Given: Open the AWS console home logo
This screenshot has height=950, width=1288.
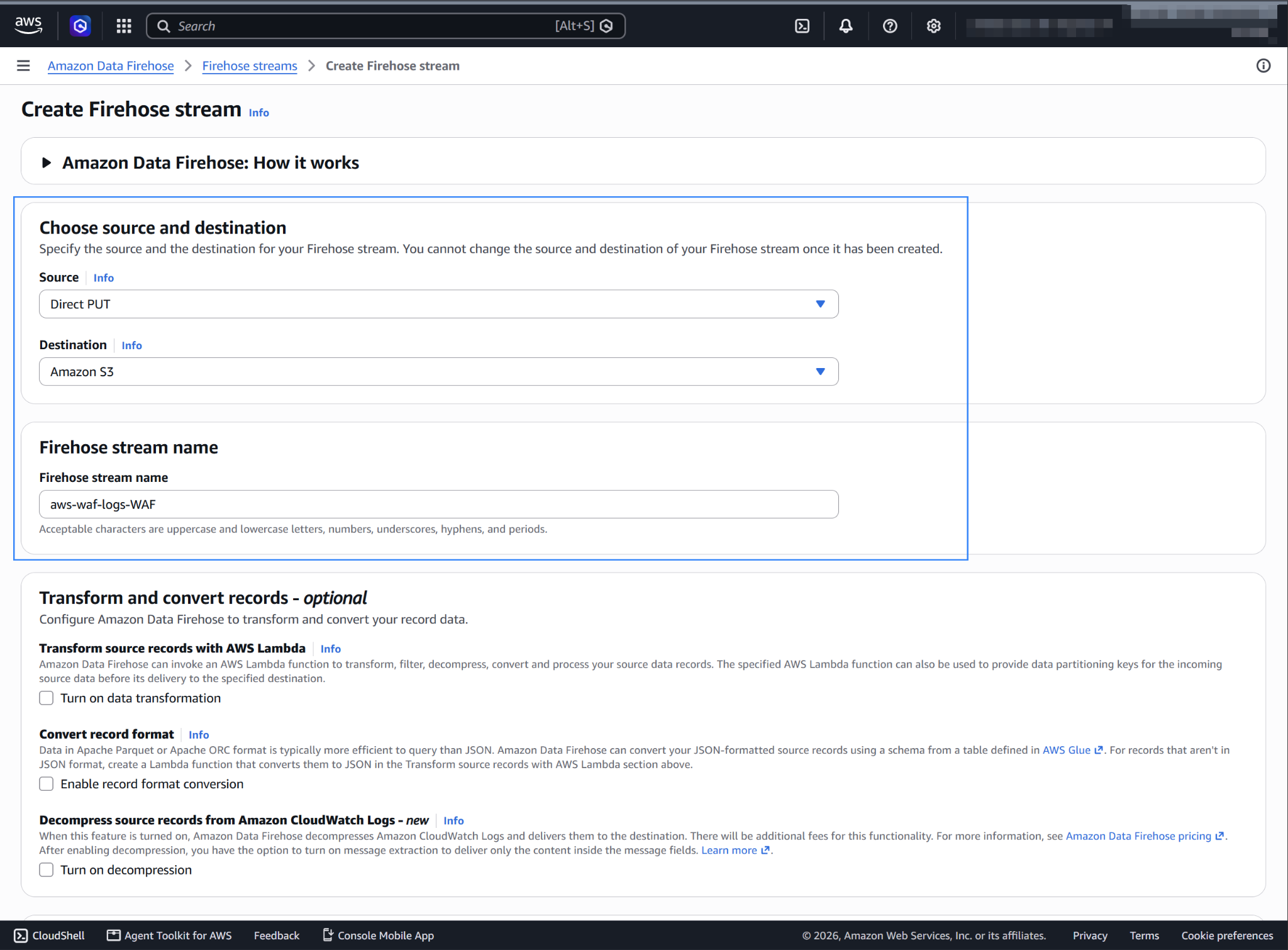Looking at the screenshot, I should tap(28, 26).
